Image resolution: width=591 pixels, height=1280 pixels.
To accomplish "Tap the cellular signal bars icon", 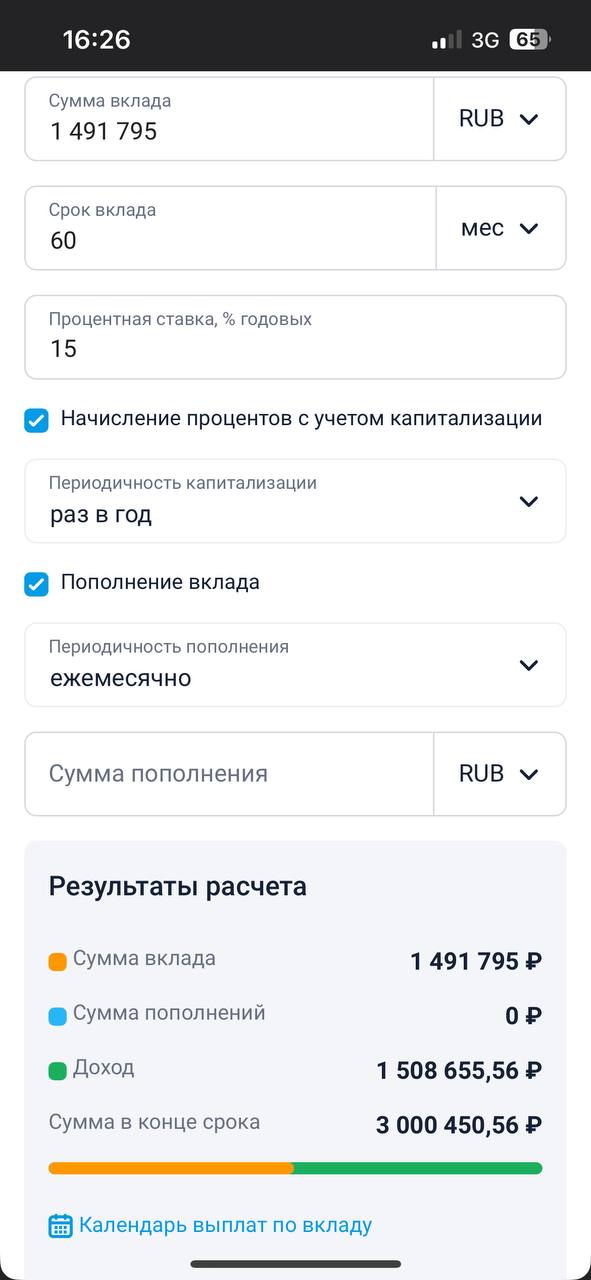I will point(447,40).
